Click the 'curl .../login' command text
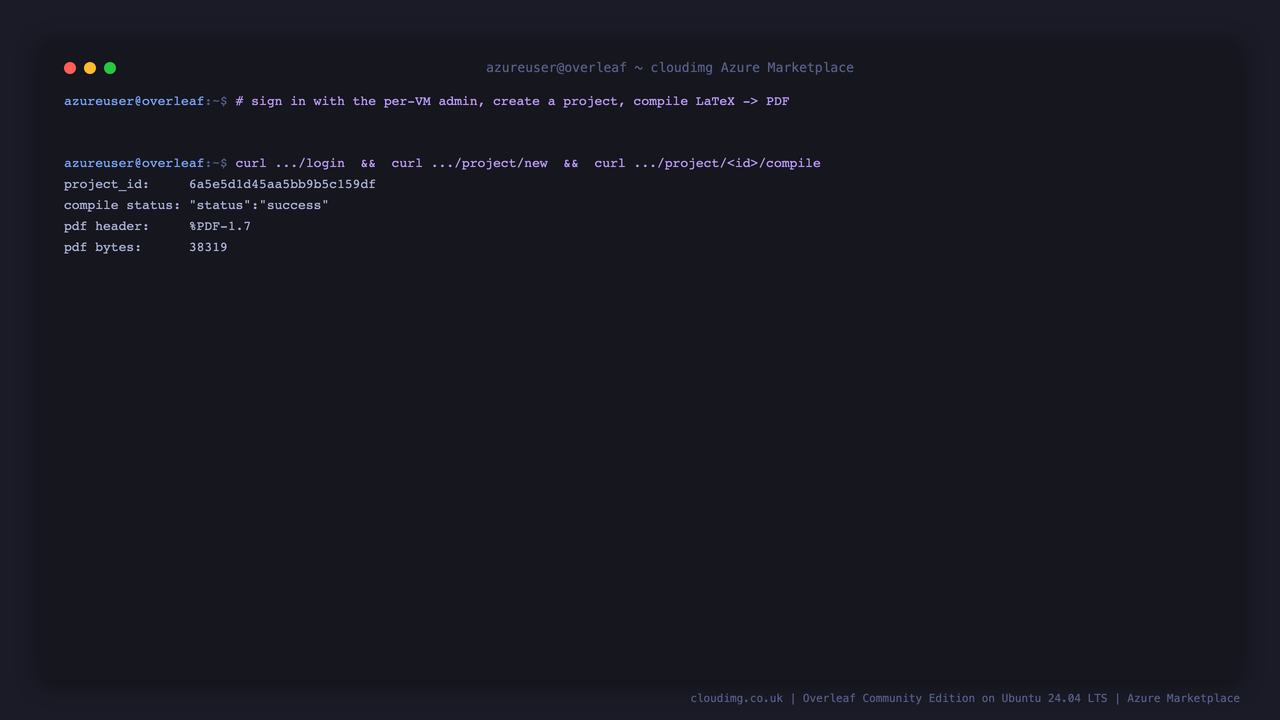Viewport: 1280px width, 720px height. point(290,163)
